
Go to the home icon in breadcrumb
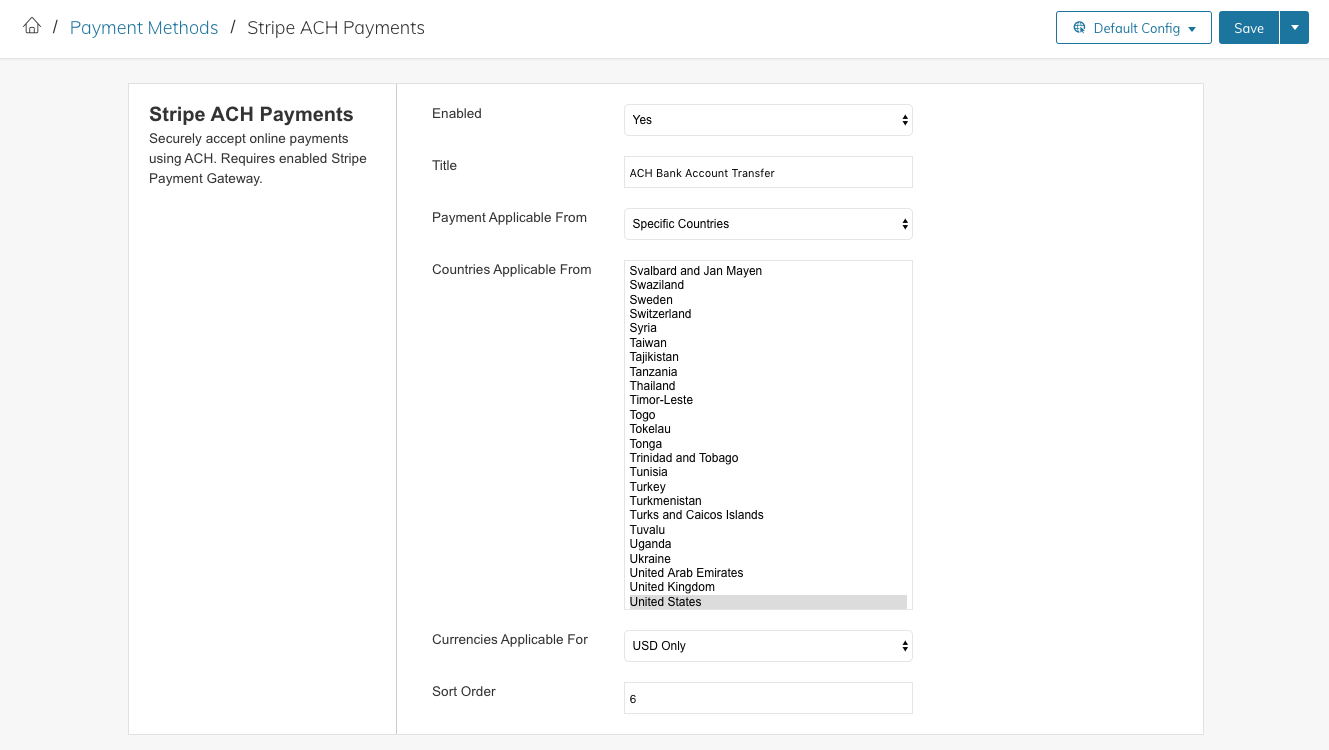click(x=32, y=27)
